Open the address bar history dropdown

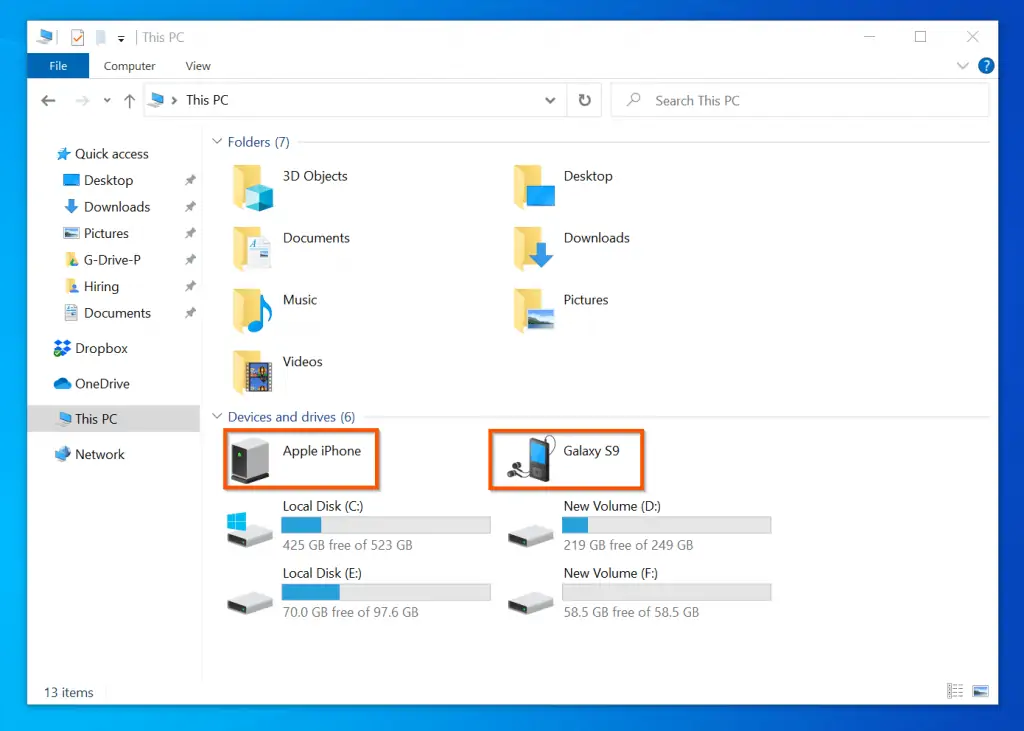tap(550, 101)
